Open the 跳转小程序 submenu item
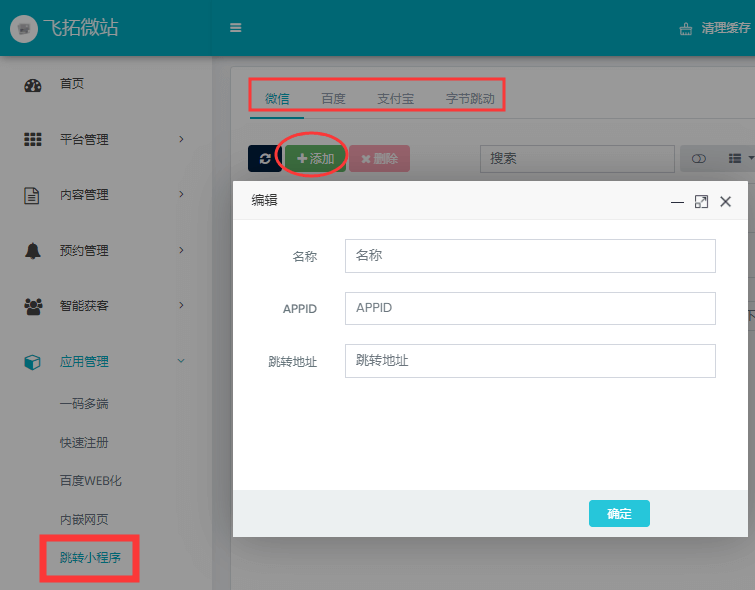This screenshot has width=755, height=590. pyautogui.click(x=90, y=558)
